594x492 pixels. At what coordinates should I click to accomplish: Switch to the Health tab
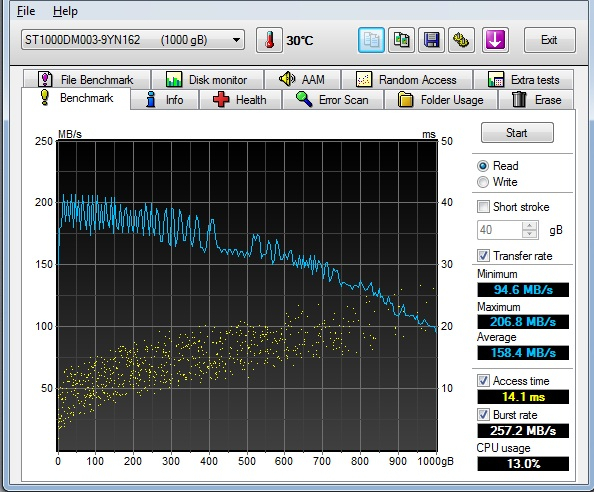coord(241,100)
